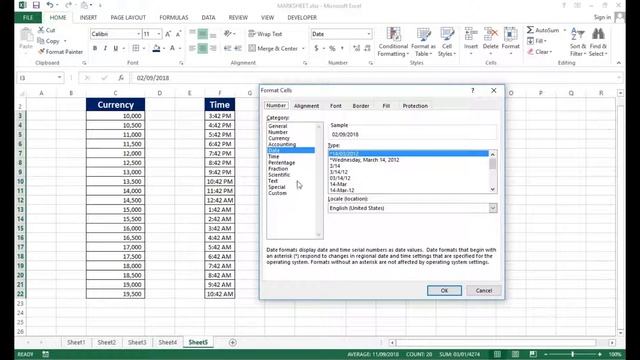Click the Type list scroll down arrow
Screen dimensions: 640x360
click(493, 189)
